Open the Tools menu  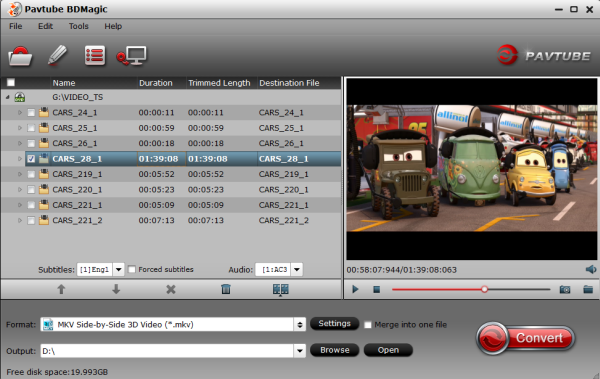78,26
